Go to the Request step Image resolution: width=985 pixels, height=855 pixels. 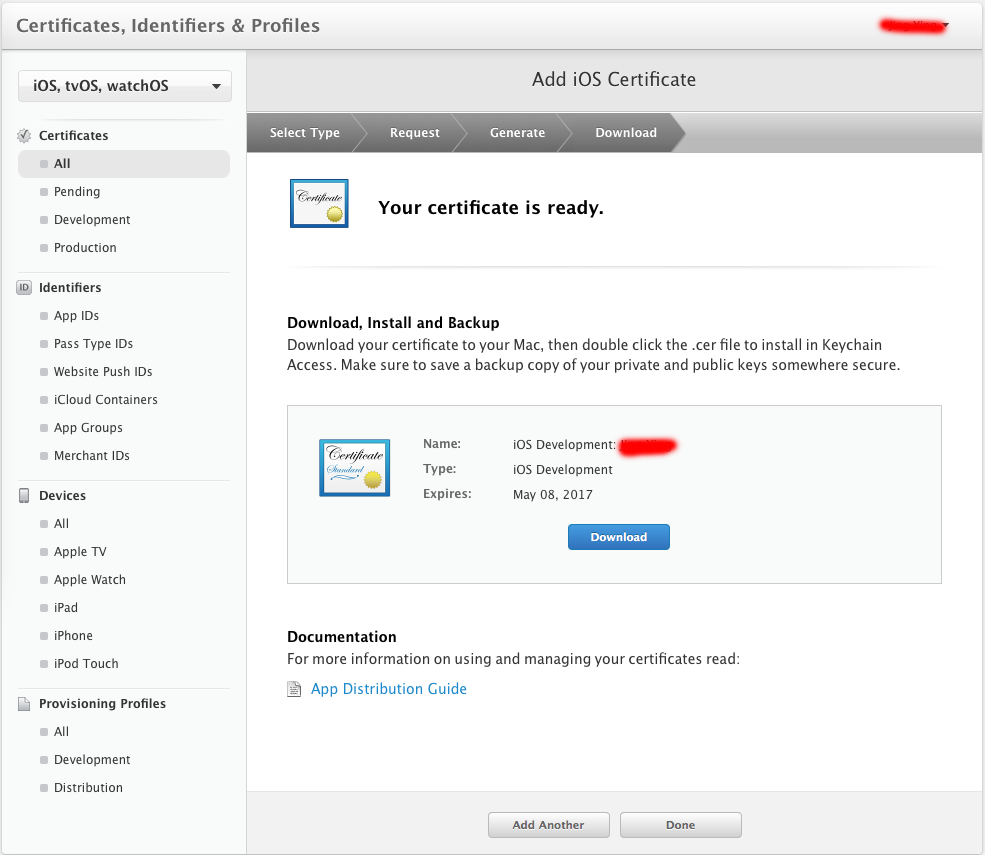click(414, 133)
